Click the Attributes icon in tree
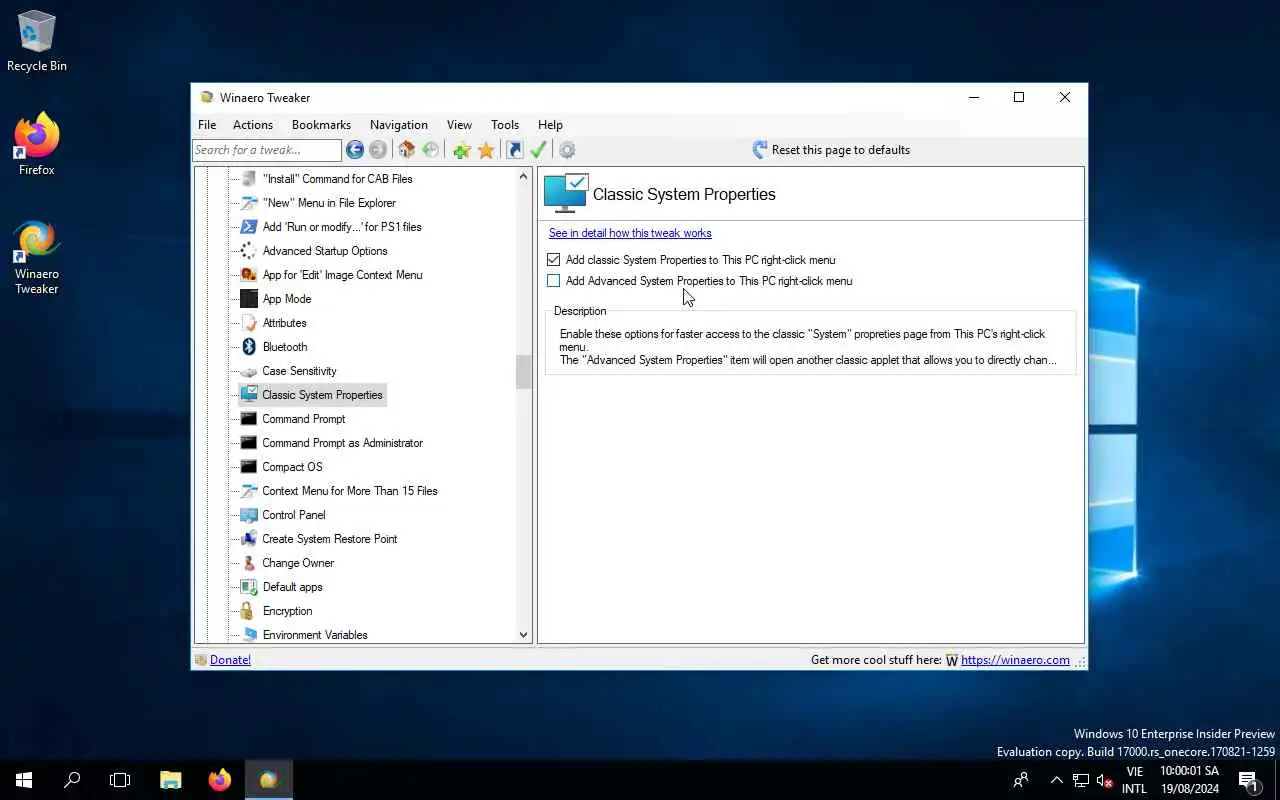Screen dimensions: 1280x800 (x=249, y=323)
